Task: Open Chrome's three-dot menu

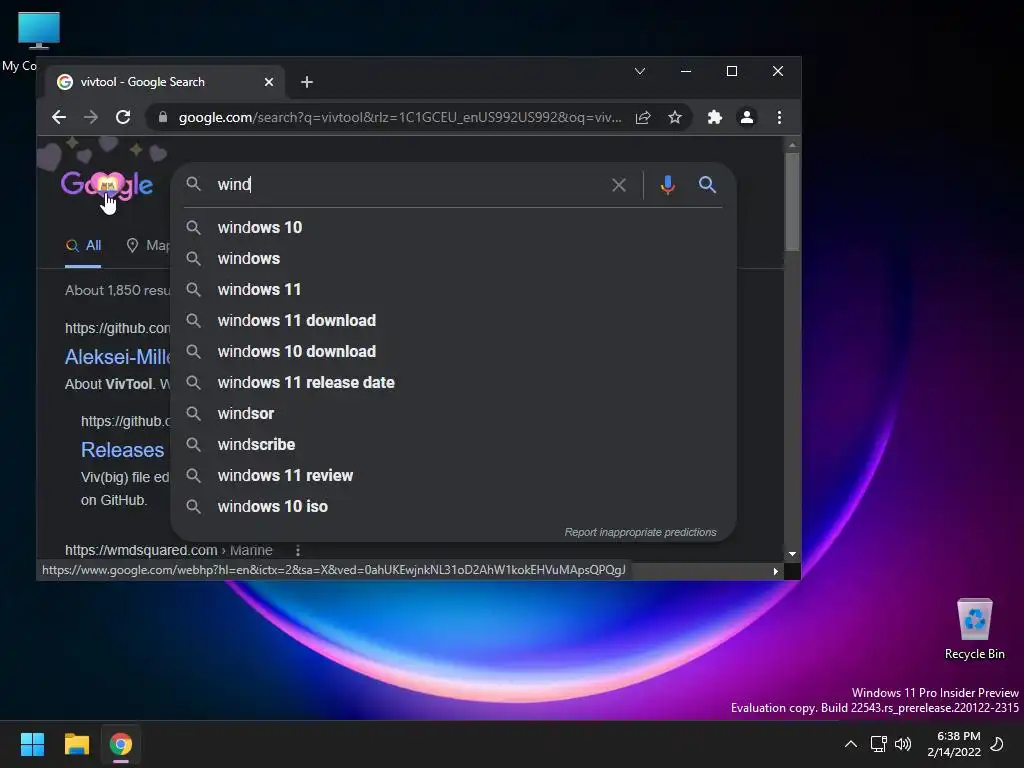Action: (x=779, y=118)
